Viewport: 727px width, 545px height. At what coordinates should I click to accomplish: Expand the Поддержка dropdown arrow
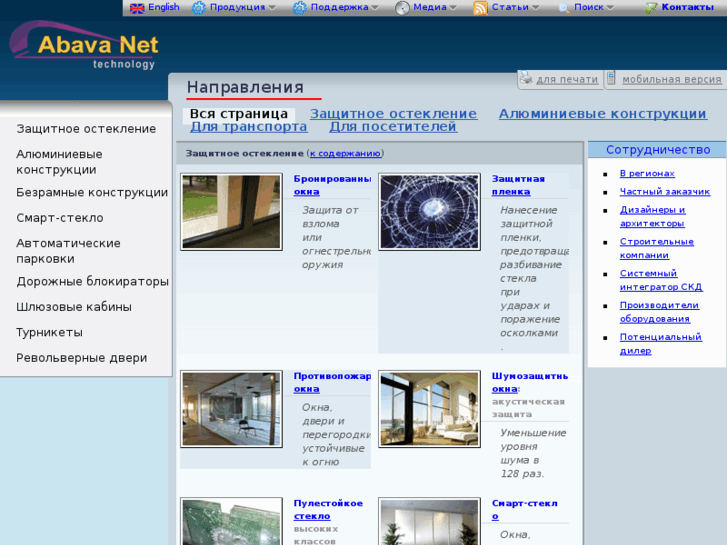pos(375,7)
